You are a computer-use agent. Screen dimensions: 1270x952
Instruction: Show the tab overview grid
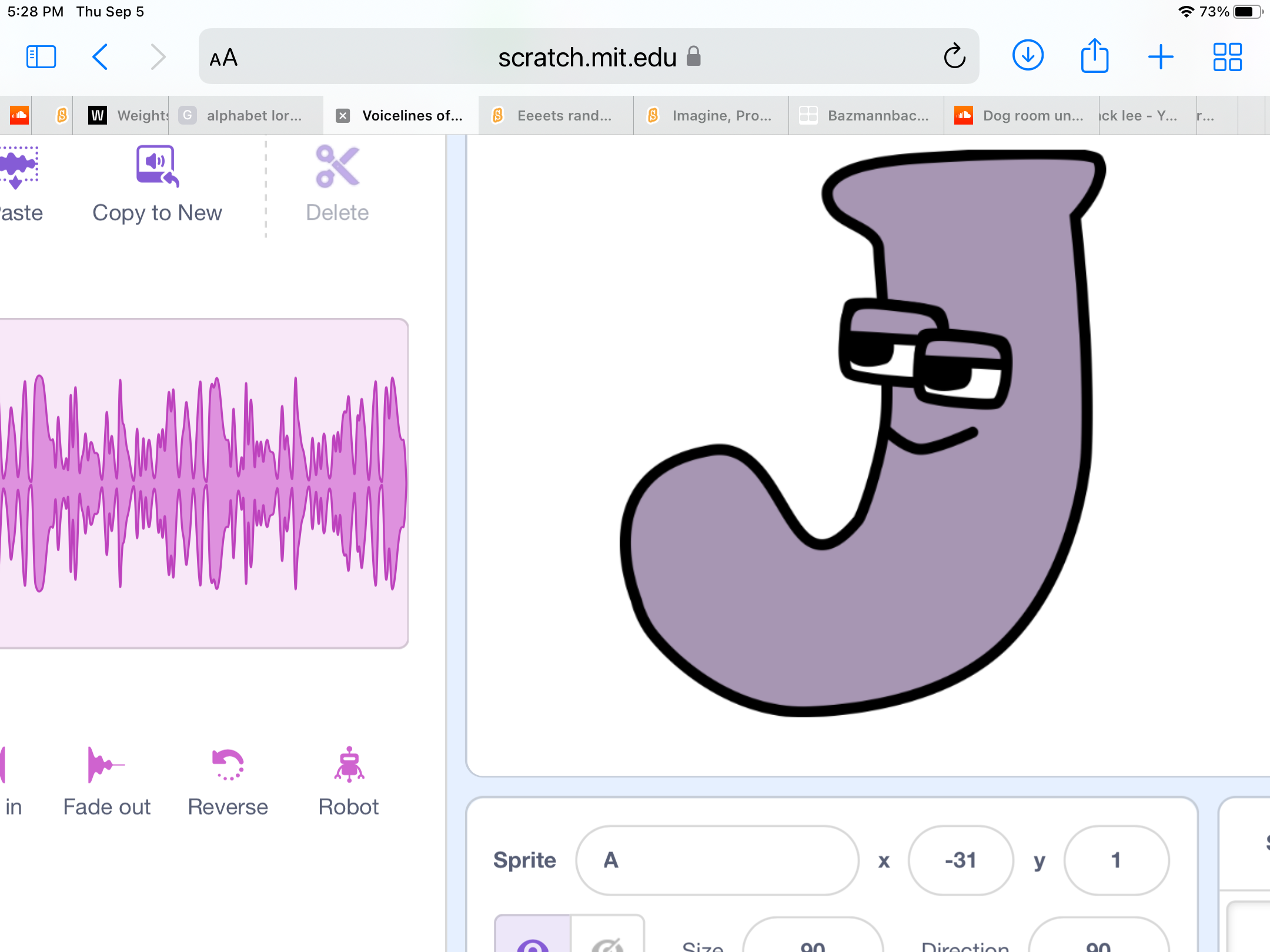click(x=1228, y=57)
